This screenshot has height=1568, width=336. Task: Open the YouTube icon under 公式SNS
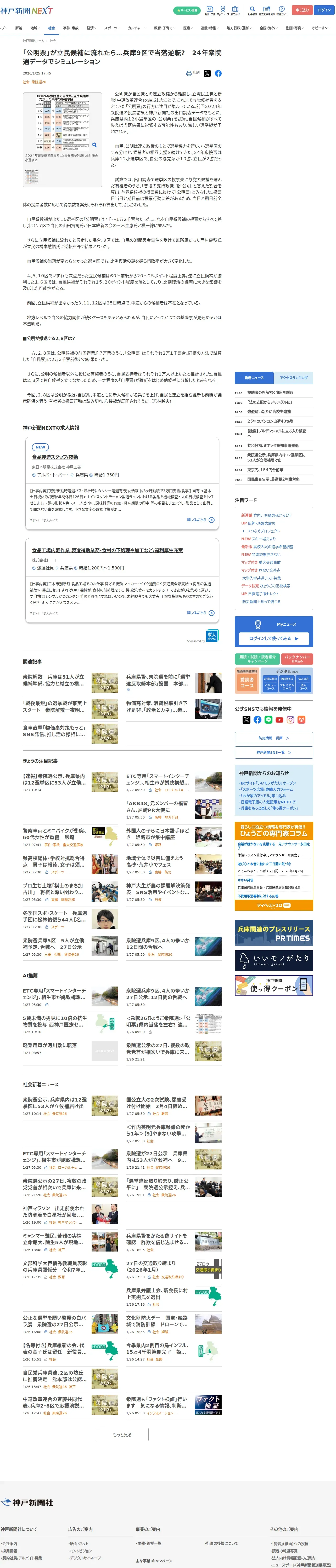click(x=279, y=719)
